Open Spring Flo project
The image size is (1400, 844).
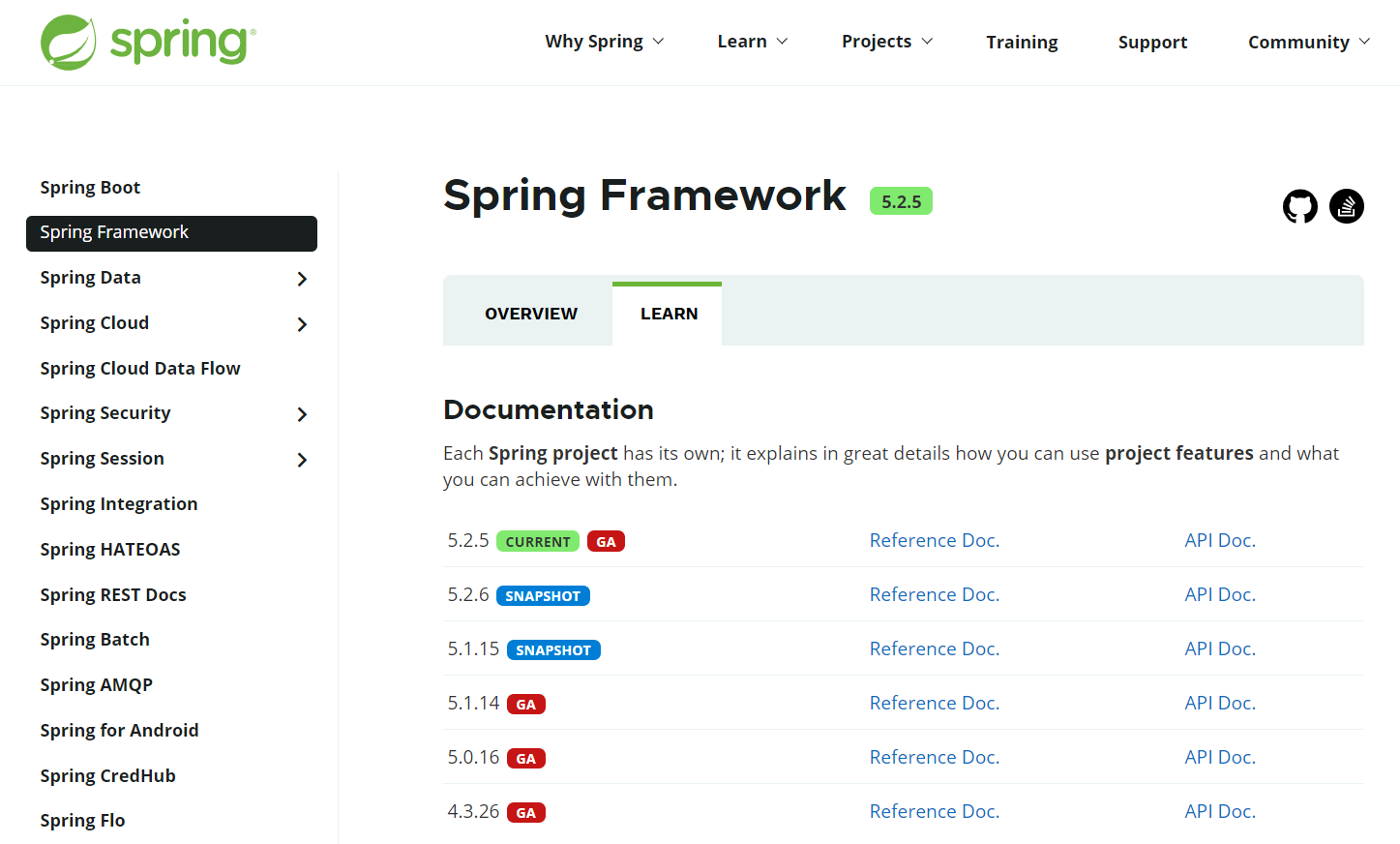[82, 821]
